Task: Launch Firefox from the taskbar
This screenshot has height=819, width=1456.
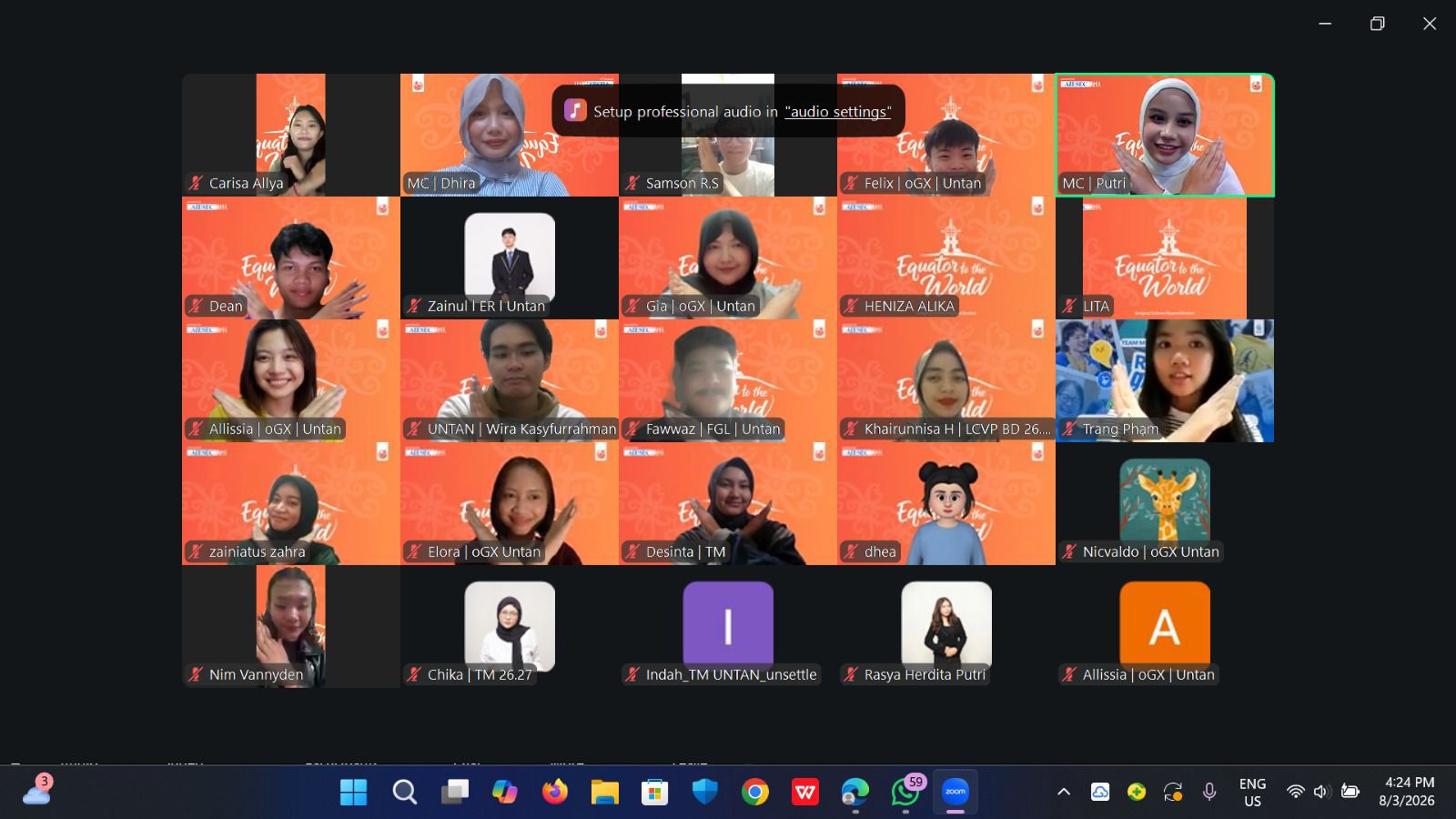Action: tap(554, 792)
